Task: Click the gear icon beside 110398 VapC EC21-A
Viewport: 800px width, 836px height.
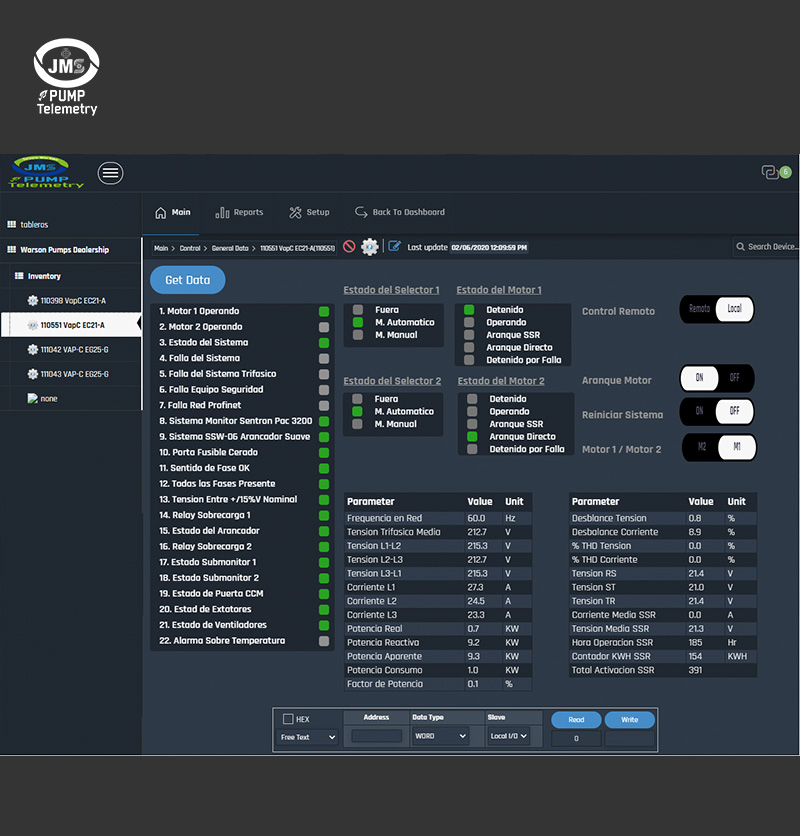Action: 32,300
